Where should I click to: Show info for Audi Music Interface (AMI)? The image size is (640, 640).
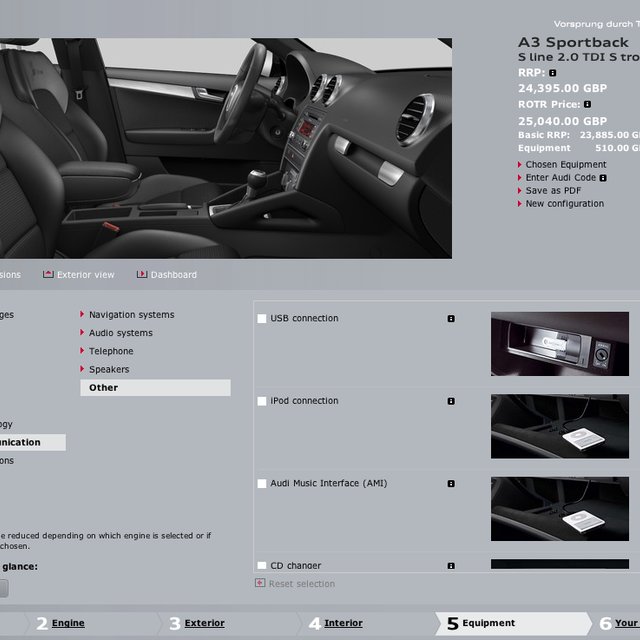pos(451,484)
